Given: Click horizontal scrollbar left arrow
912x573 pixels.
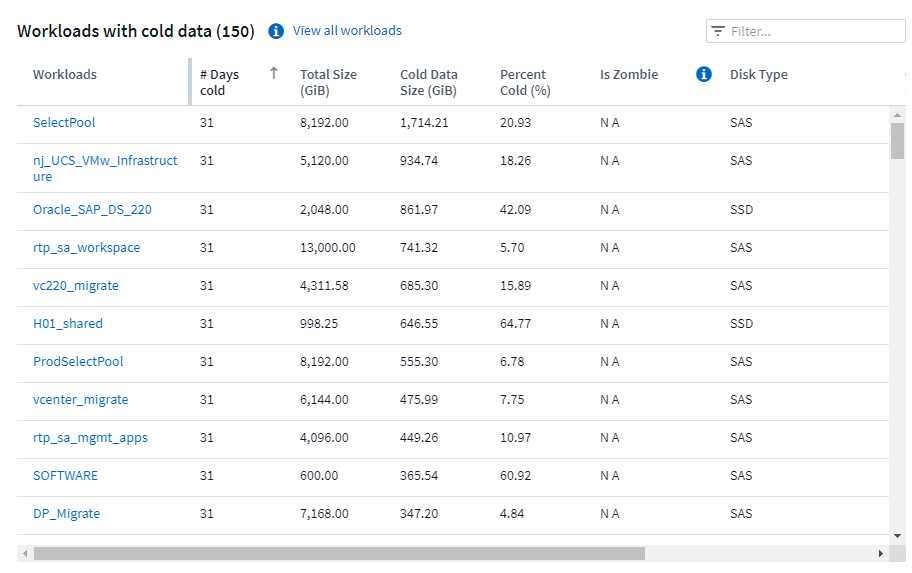Looking at the screenshot, I should coord(25,553).
